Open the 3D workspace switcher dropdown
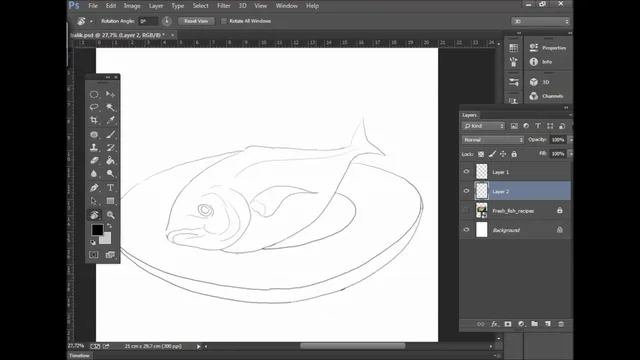This screenshot has width=640, height=360. (540, 21)
